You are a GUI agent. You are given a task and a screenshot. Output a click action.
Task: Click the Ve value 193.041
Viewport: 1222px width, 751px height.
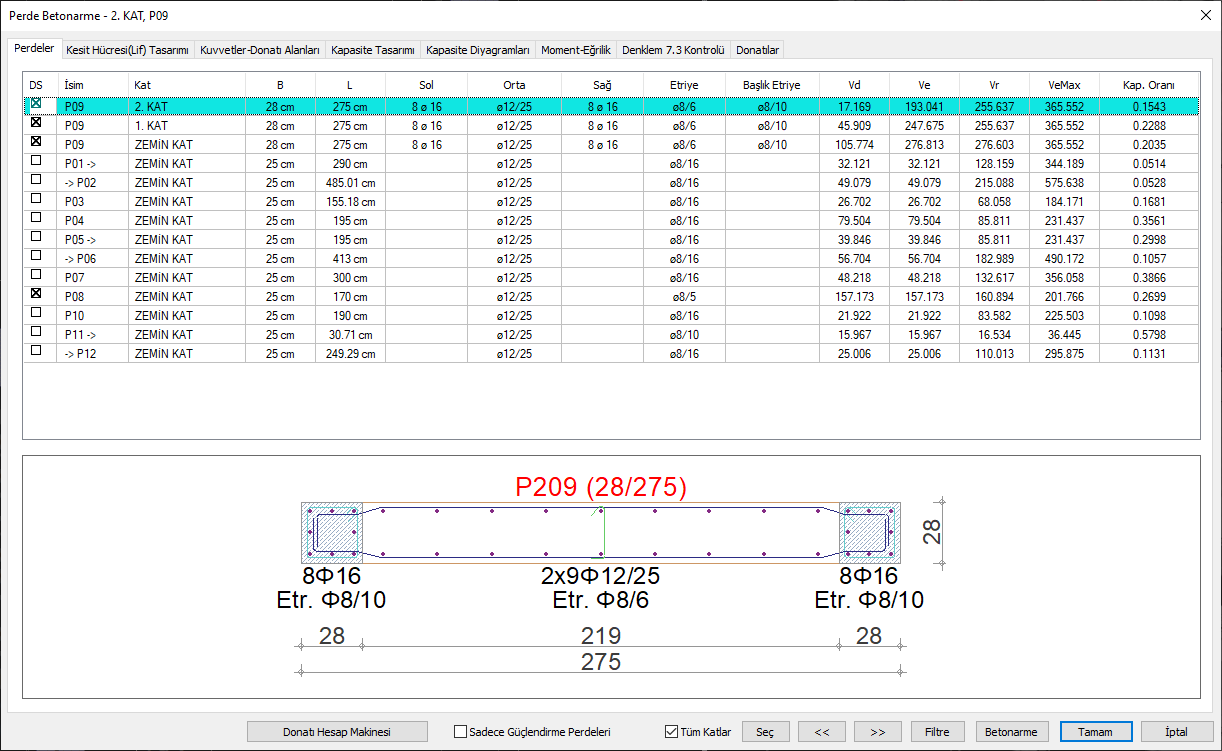924,107
